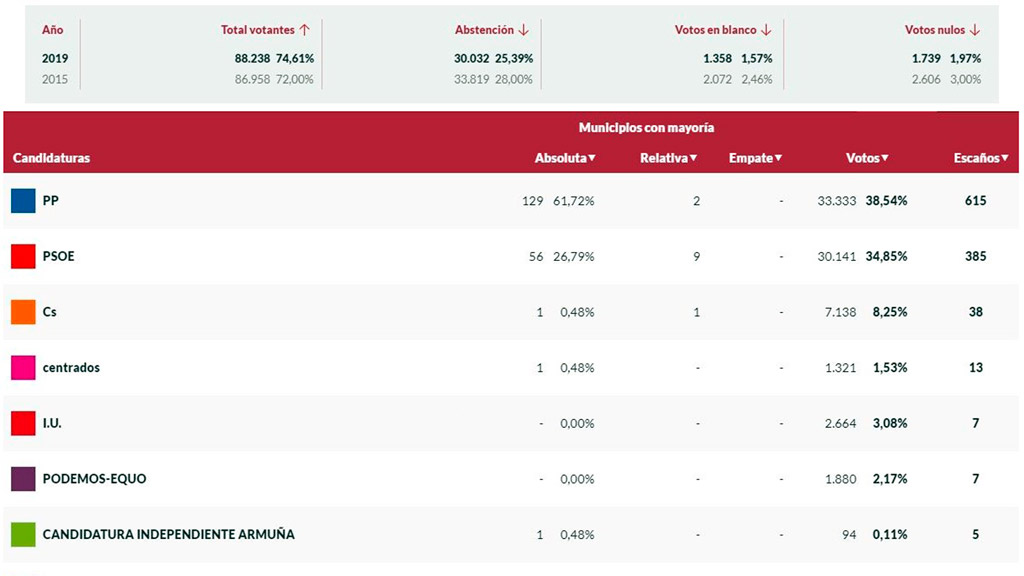
Task: Open the PODEMOS-EQUO candidature name
Action: pos(94,479)
